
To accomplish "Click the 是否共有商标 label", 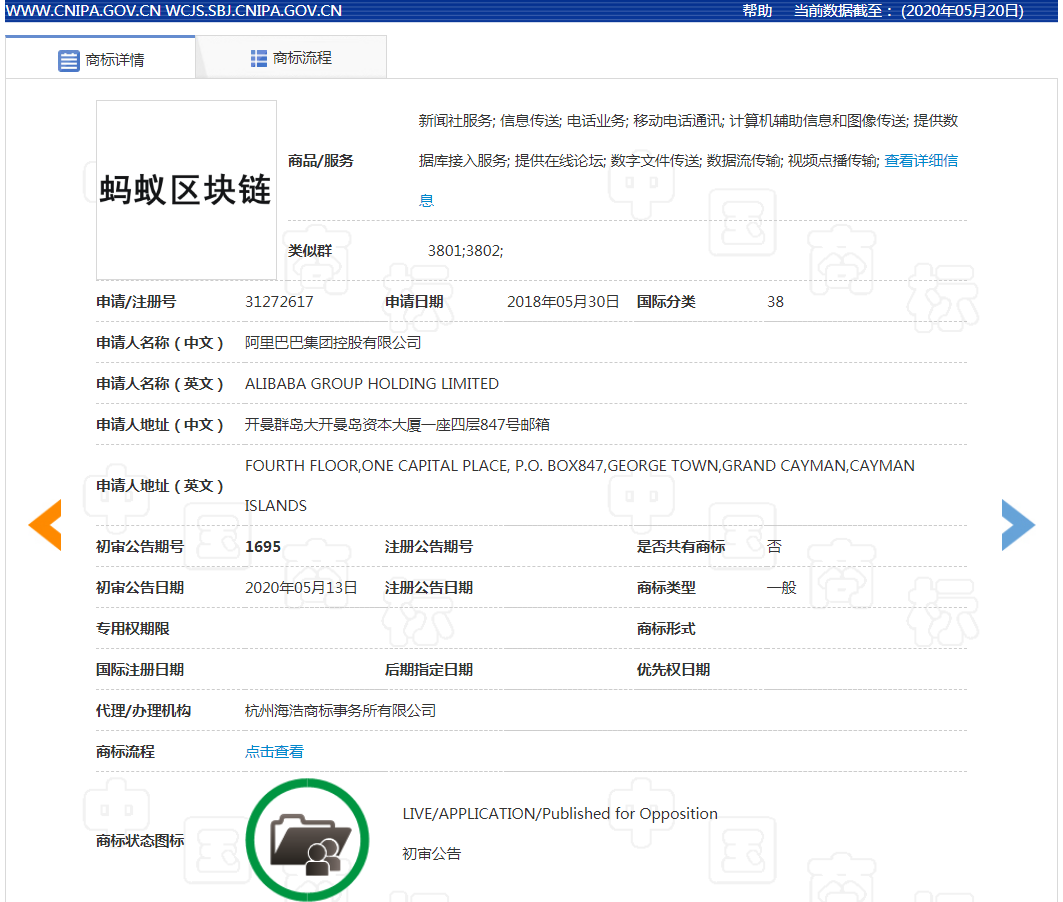I will 681,547.
